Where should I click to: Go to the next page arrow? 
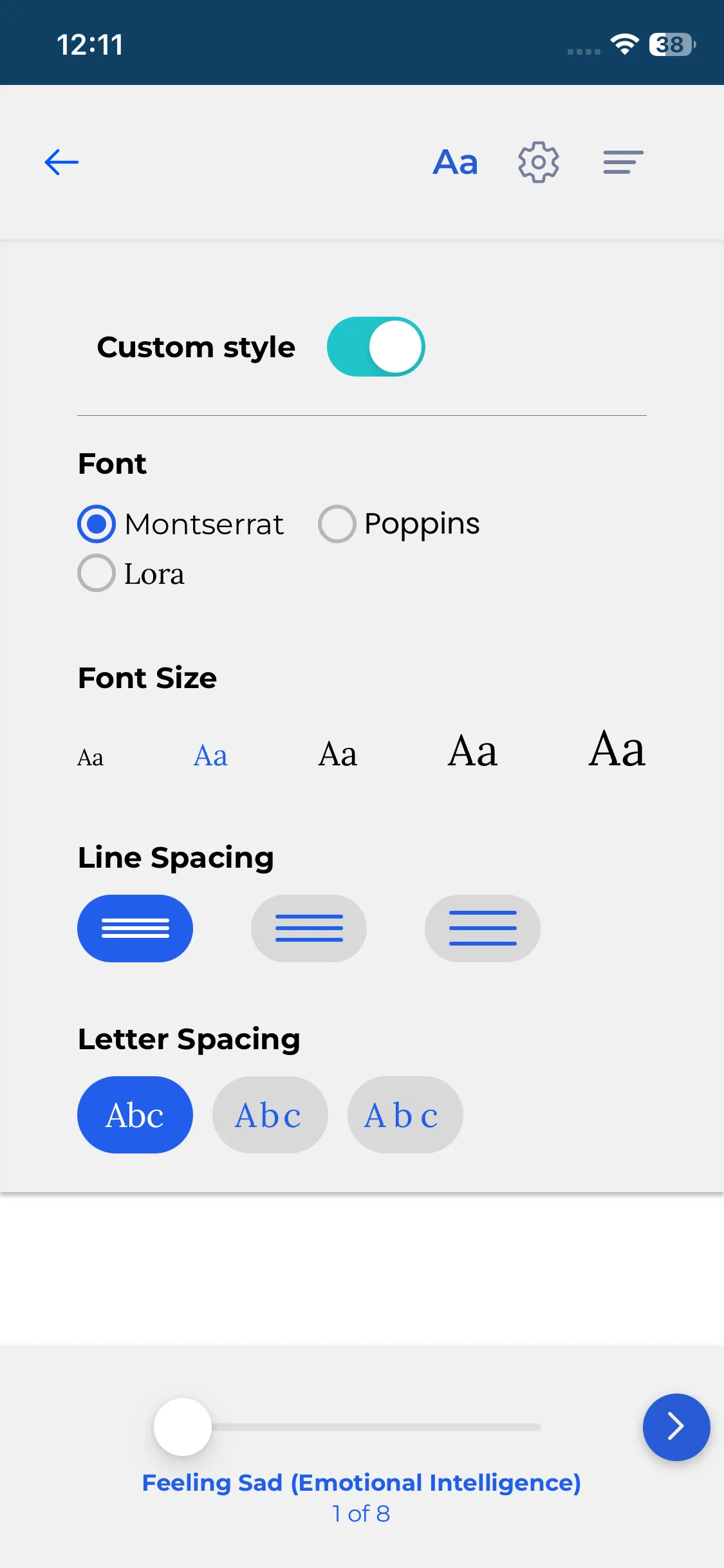click(x=676, y=1426)
